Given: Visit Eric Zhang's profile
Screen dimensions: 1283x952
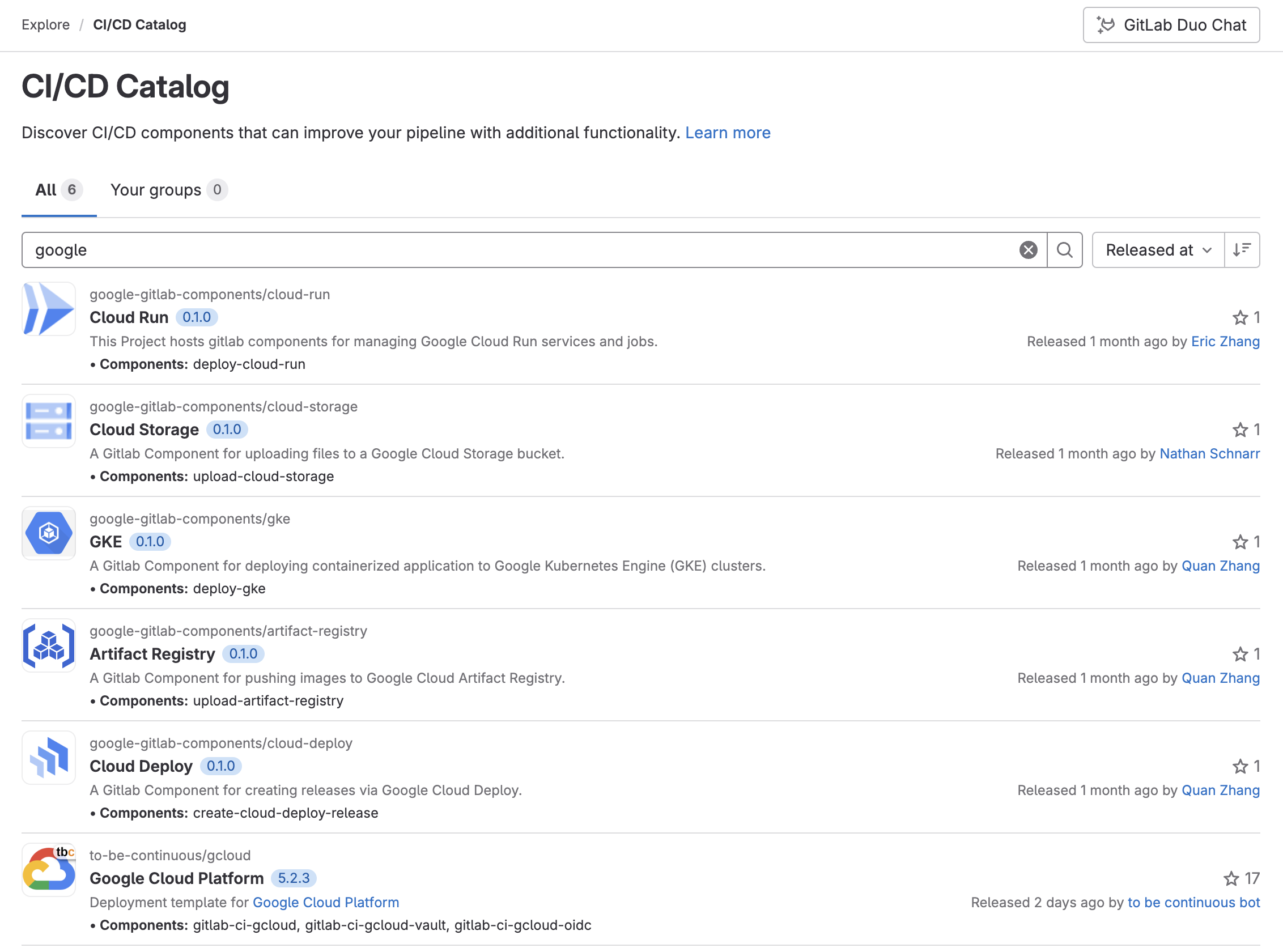Looking at the screenshot, I should click(x=1225, y=342).
